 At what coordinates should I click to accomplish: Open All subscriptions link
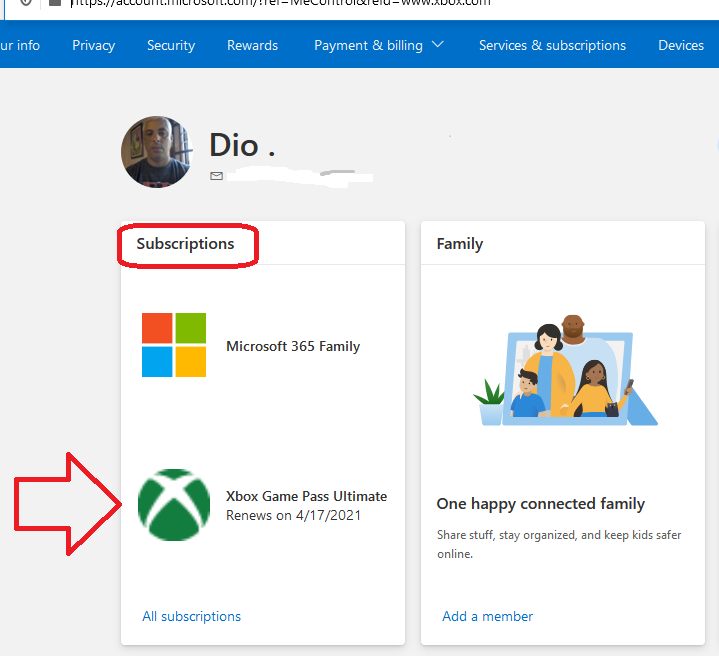191,617
